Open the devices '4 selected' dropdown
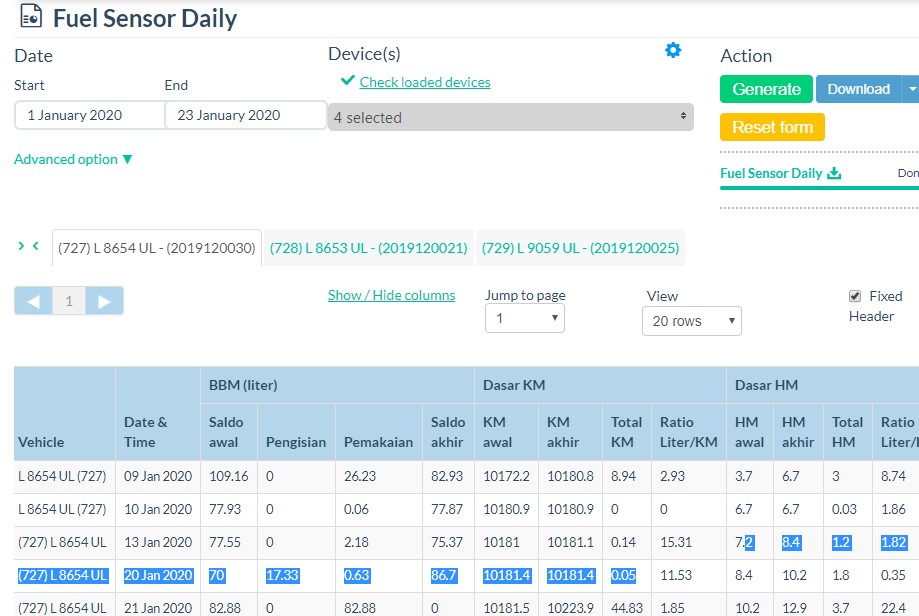919x616 pixels. point(510,117)
